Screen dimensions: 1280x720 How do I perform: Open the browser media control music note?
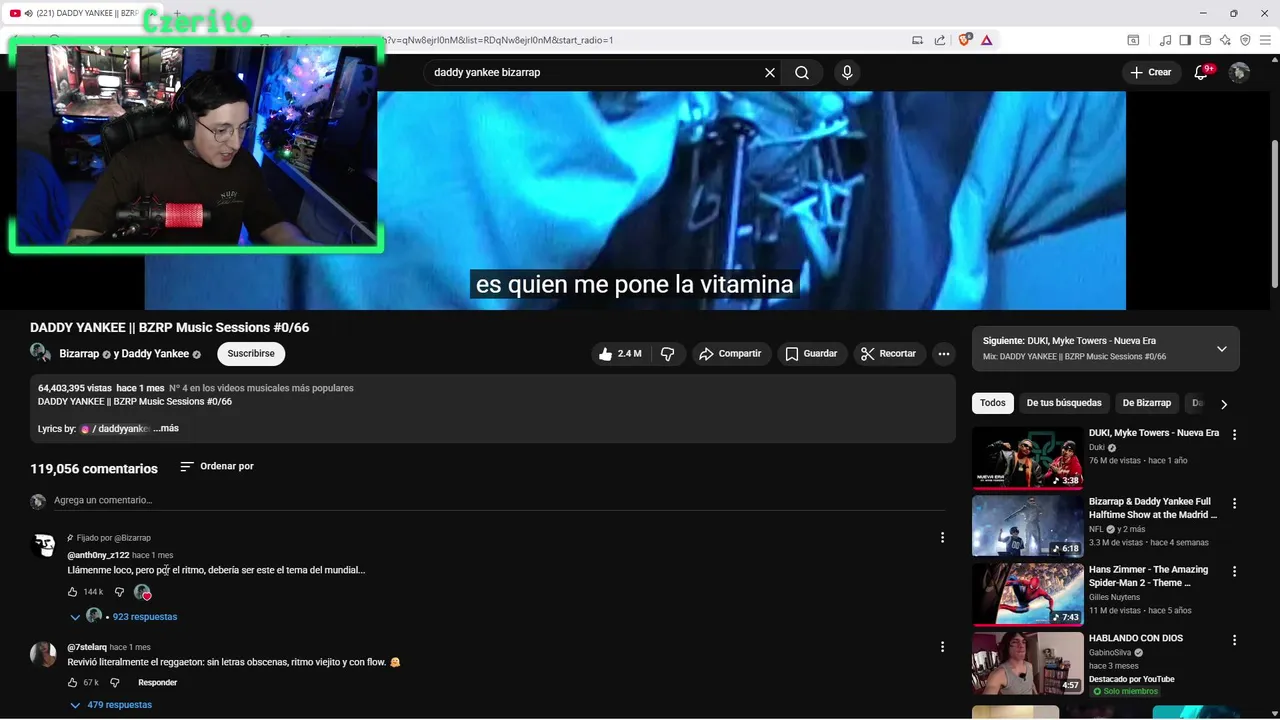(x=1165, y=40)
